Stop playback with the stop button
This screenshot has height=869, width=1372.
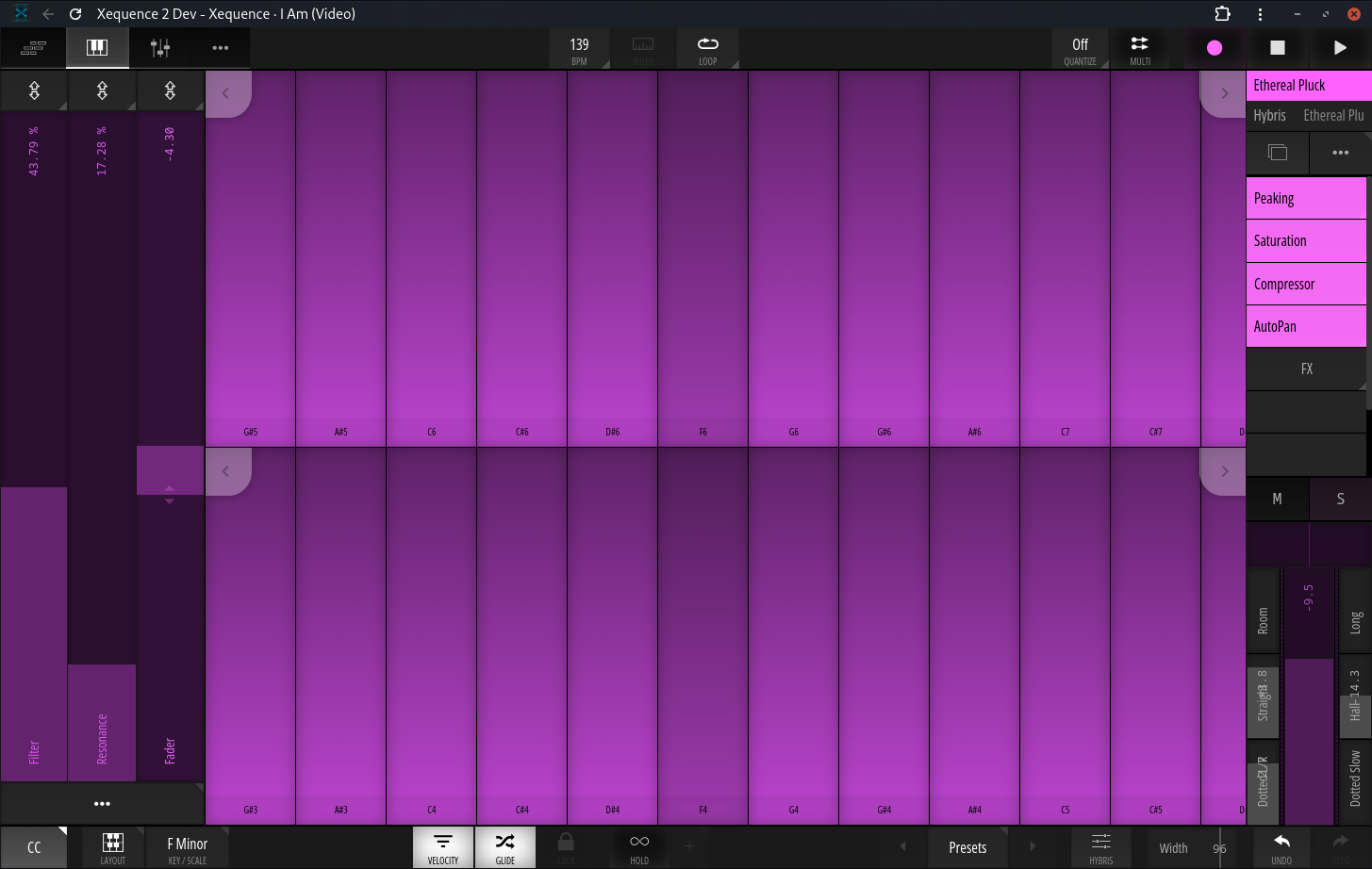[x=1278, y=47]
